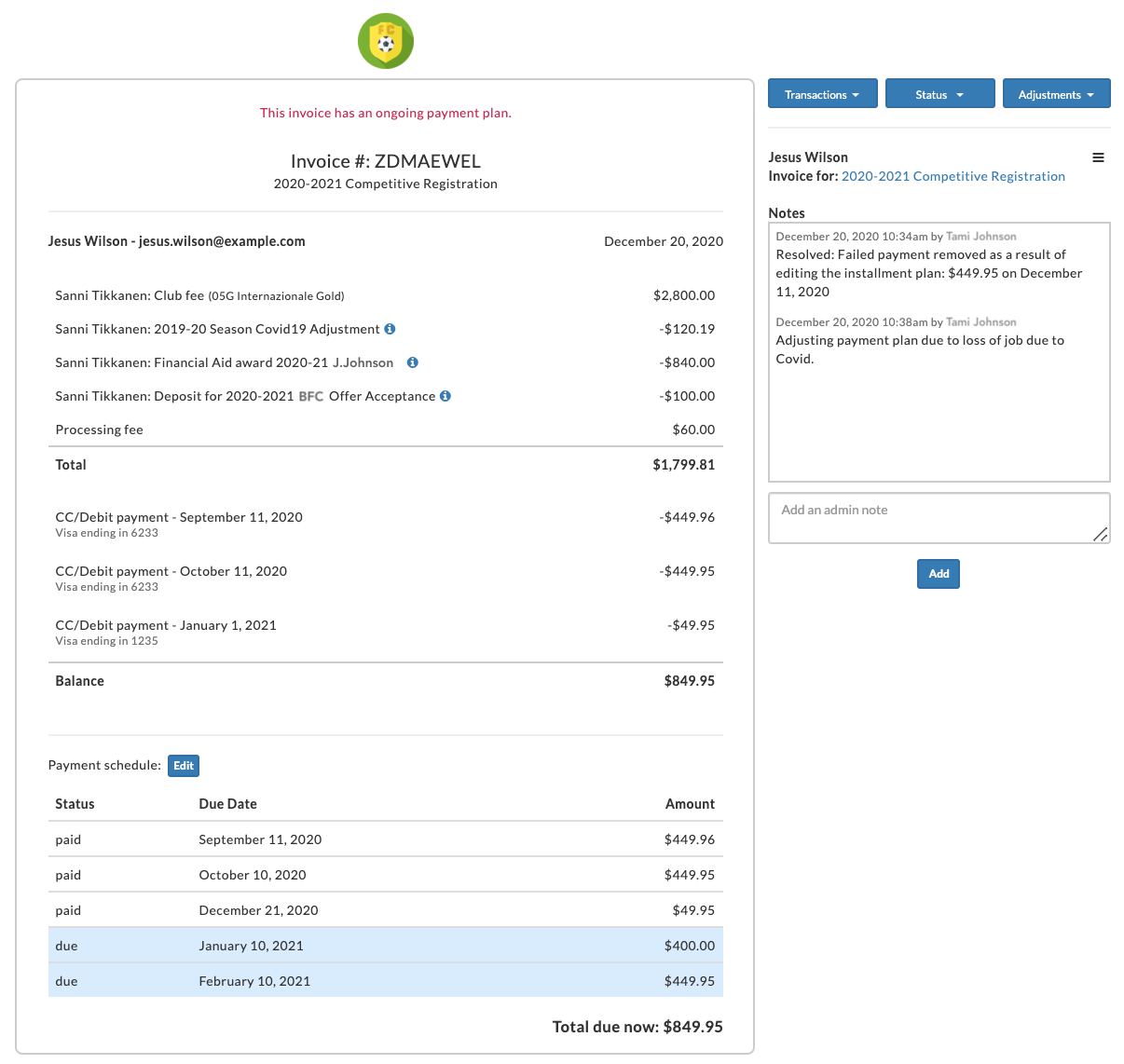The height and width of the screenshot is (1064, 1124).
Task: Click the Due Date column header
Action: [x=228, y=804]
